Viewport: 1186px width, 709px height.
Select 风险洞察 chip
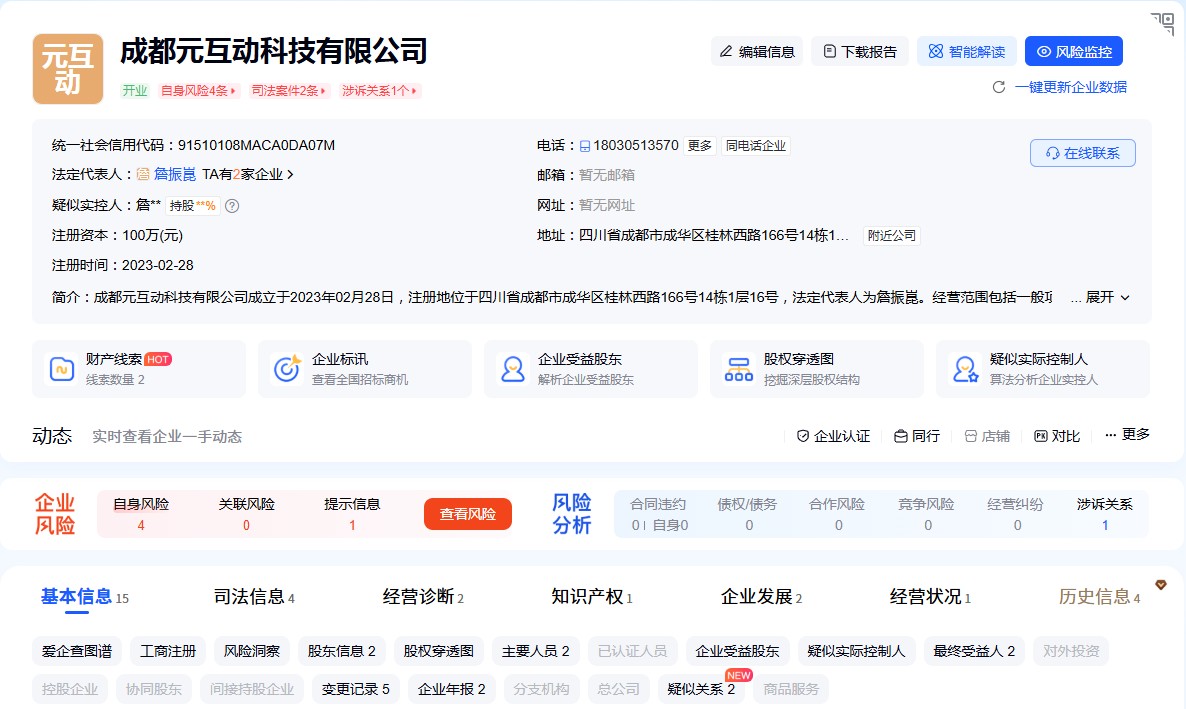point(252,651)
